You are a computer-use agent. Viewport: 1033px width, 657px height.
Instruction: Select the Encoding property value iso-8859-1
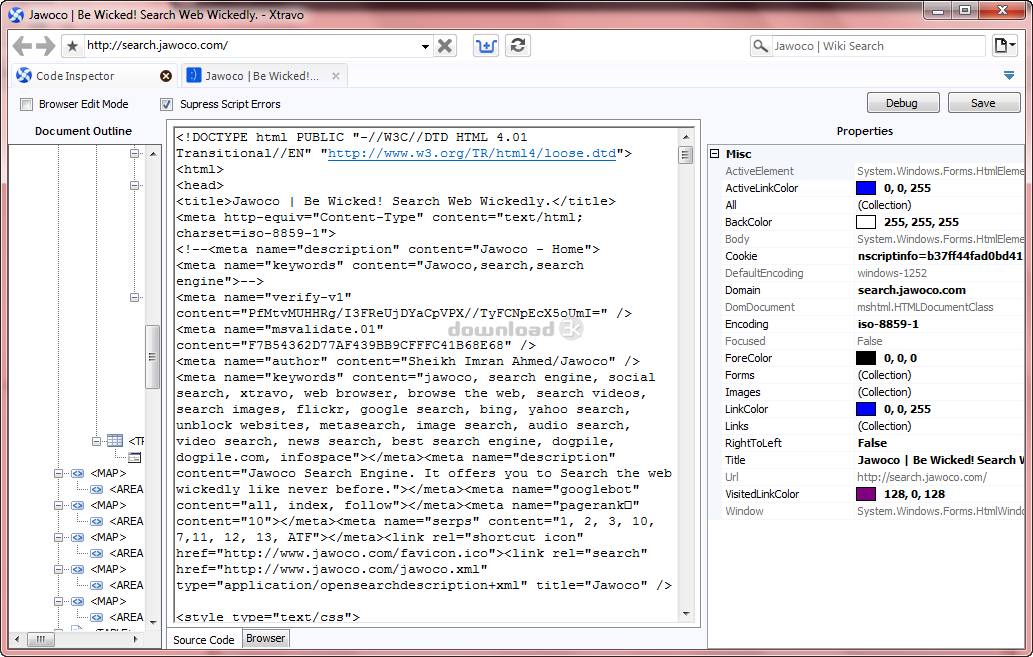(x=887, y=324)
